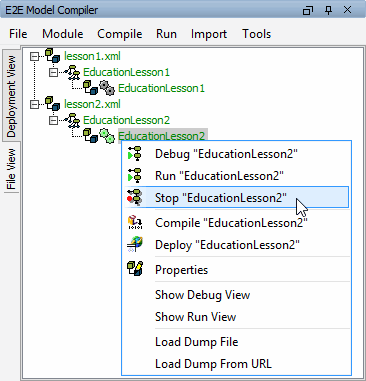Open Properties from the context menu

pyautogui.click(x=237, y=270)
